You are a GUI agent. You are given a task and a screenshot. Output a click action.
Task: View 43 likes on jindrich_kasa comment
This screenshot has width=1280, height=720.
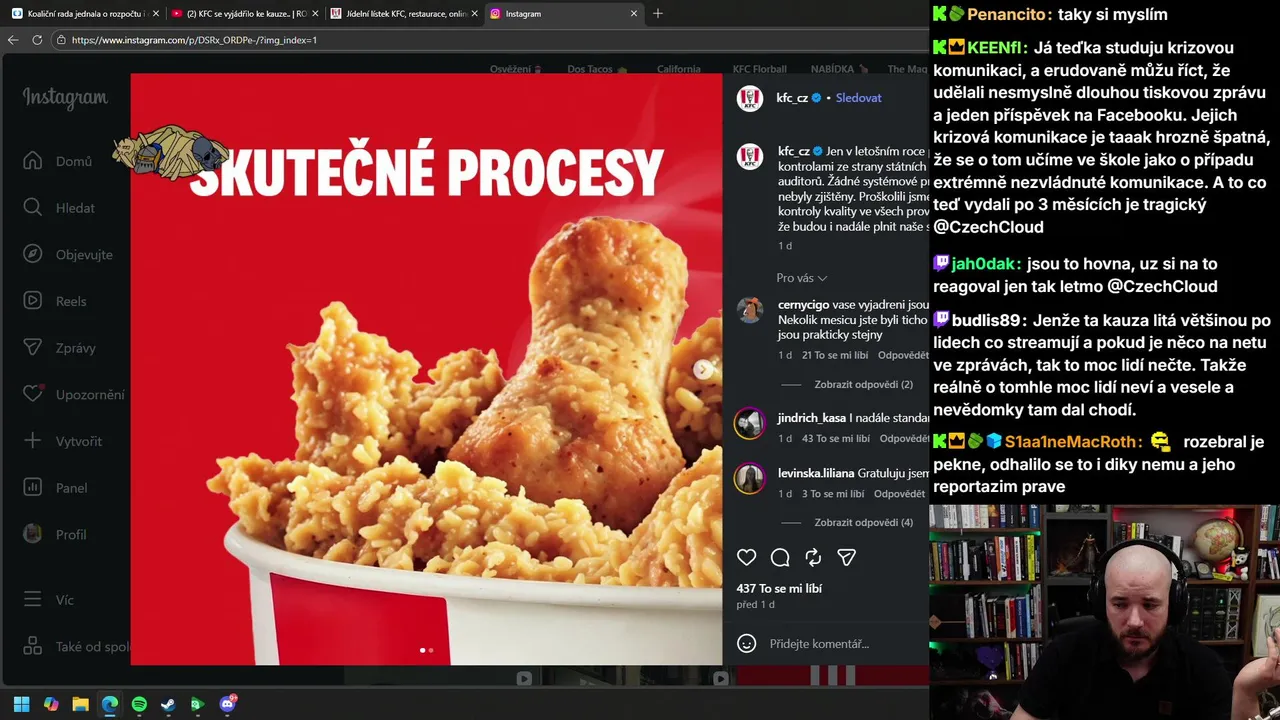[x=836, y=439]
